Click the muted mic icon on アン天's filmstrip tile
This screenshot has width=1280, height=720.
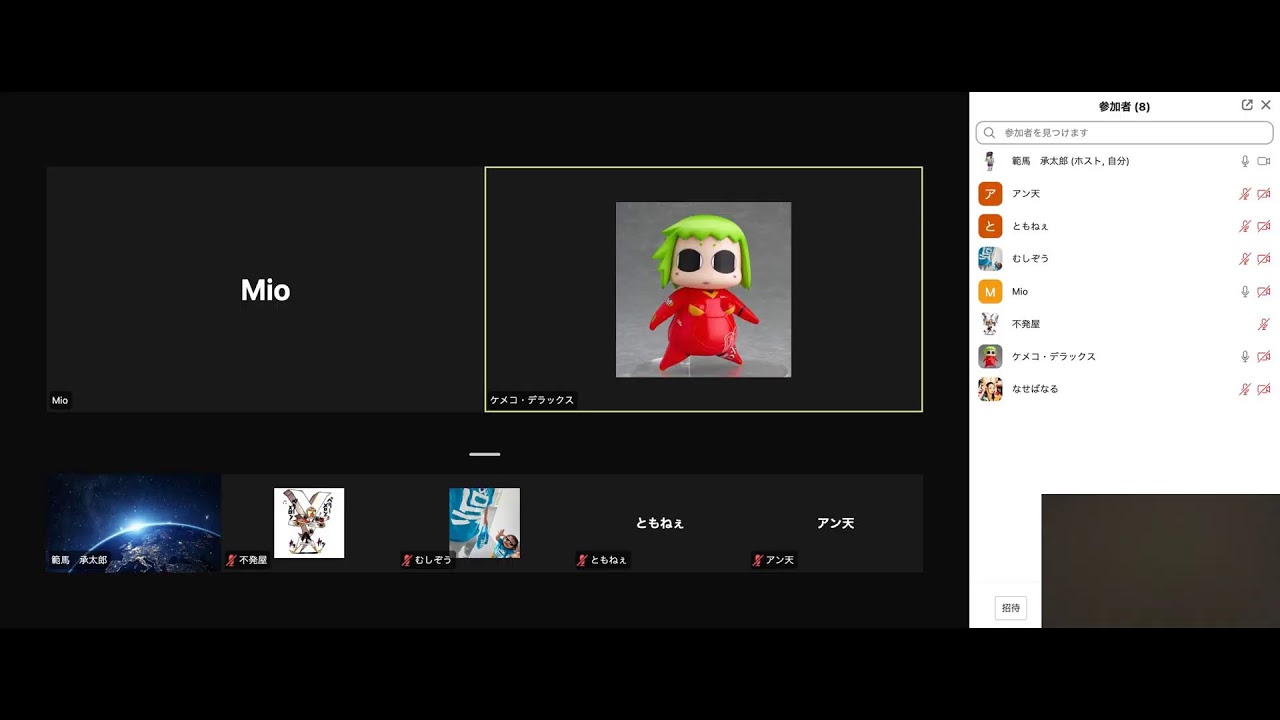757,560
